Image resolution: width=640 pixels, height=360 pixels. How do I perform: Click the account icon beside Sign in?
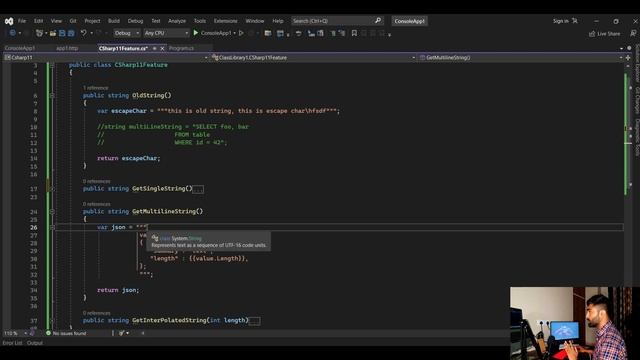point(575,21)
